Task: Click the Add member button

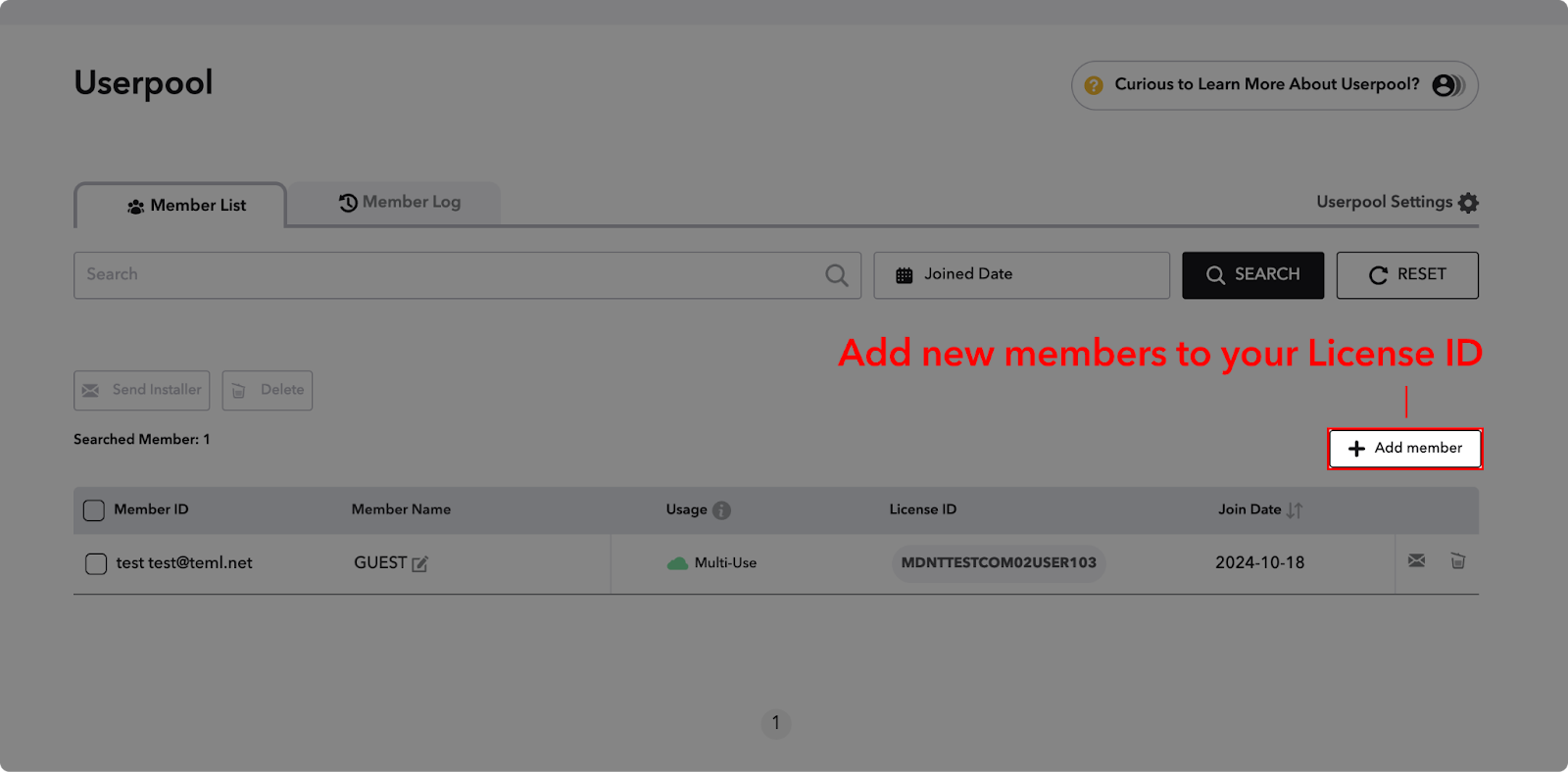Action: [1404, 449]
